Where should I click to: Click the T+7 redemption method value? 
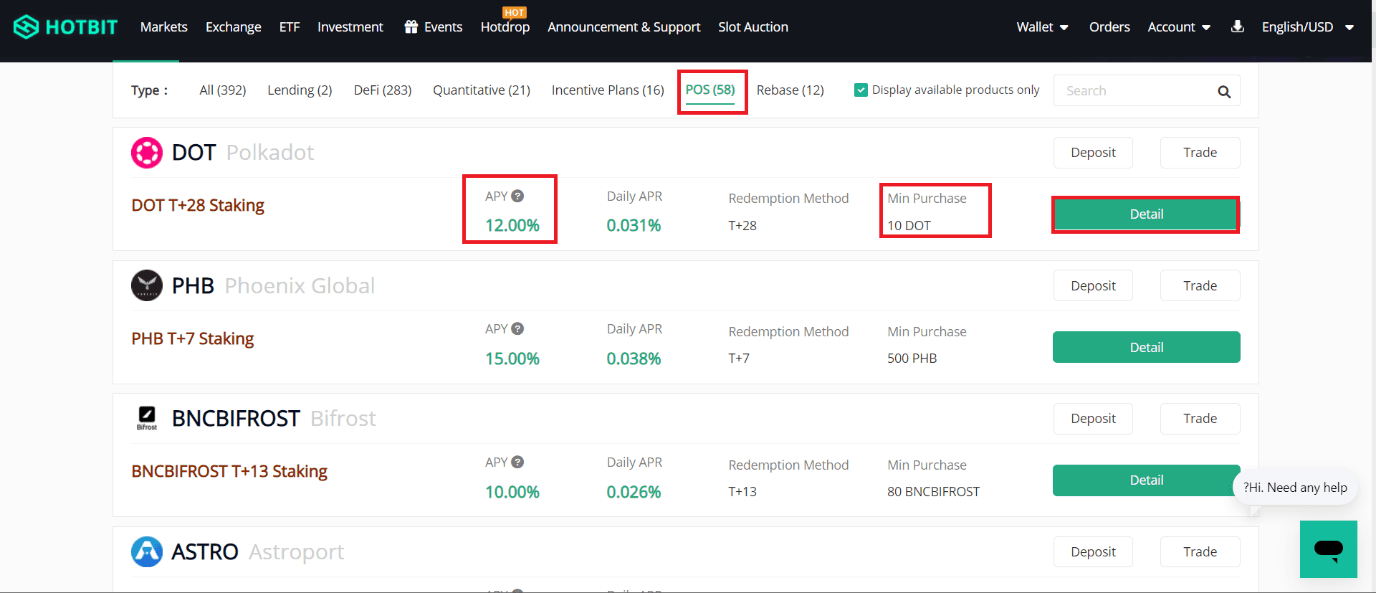(x=739, y=358)
